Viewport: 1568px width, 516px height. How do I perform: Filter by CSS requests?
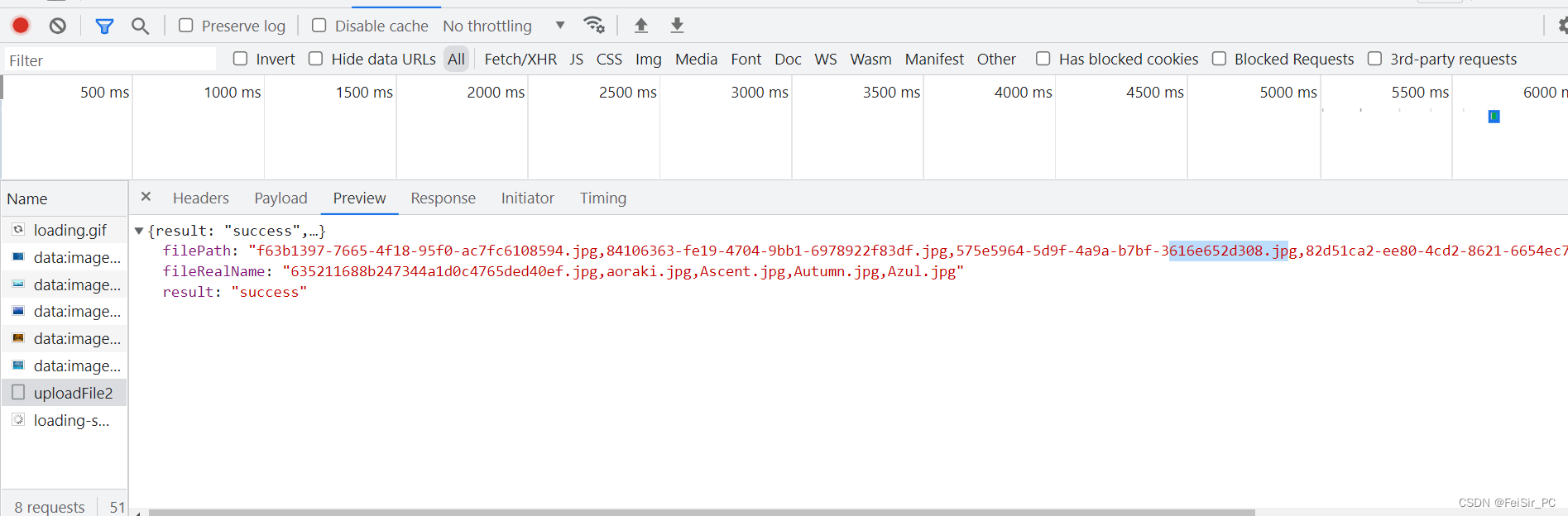pos(609,59)
